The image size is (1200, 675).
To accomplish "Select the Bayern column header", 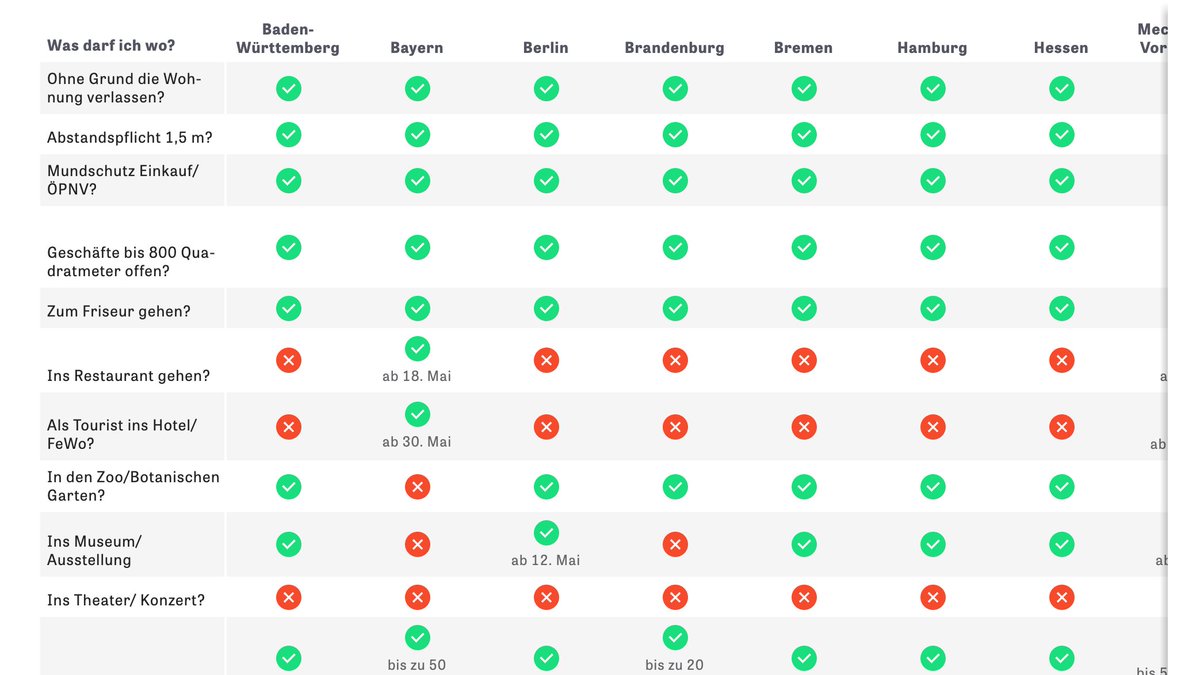I will tap(417, 48).
